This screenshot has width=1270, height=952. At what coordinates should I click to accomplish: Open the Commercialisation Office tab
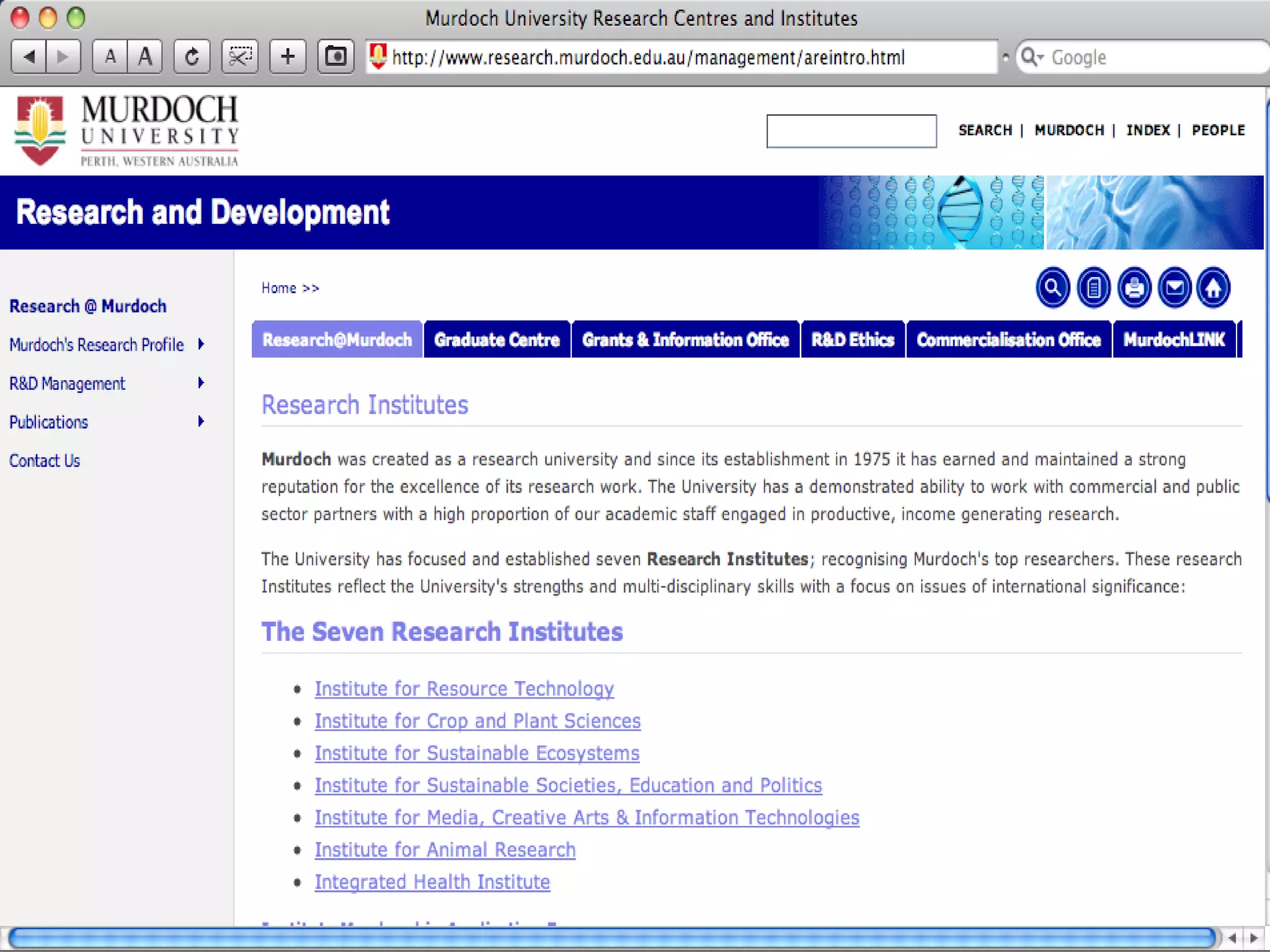[x=1008, y=340]
